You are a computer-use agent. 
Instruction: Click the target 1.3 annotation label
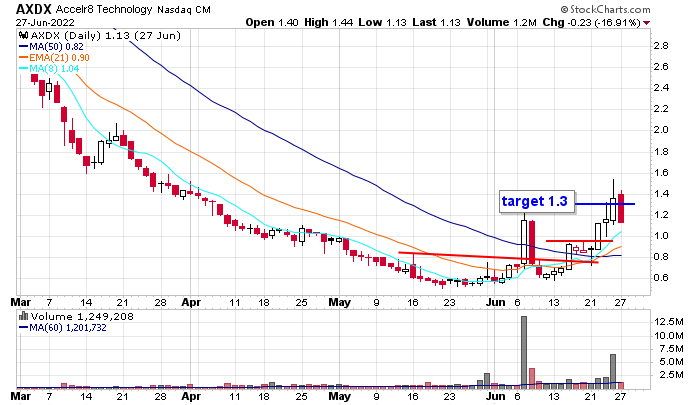[x=535, y=201]
